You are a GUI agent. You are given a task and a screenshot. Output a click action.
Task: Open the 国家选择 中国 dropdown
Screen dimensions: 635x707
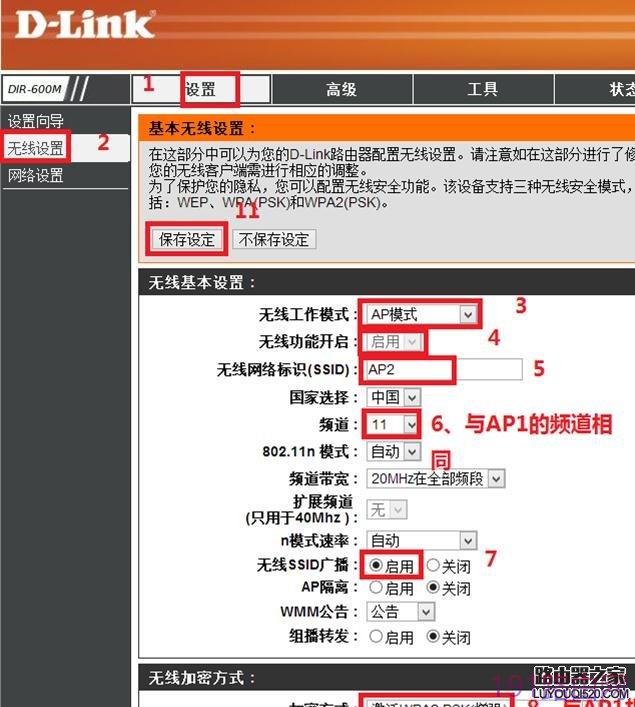pyautogui.click(x=393, y=397)
